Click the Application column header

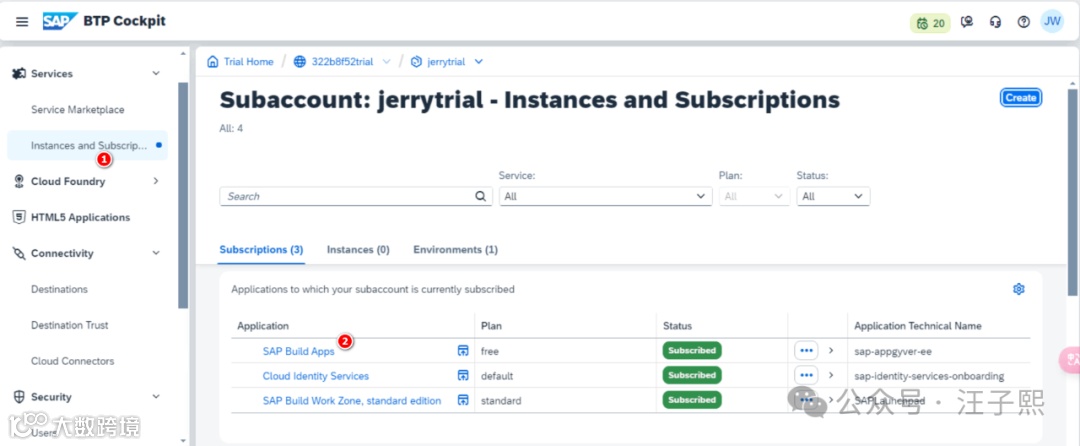(x=263, y=326)
